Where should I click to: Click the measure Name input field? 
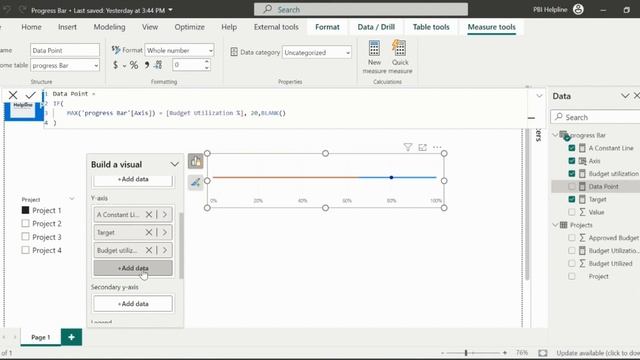point(64,50)
